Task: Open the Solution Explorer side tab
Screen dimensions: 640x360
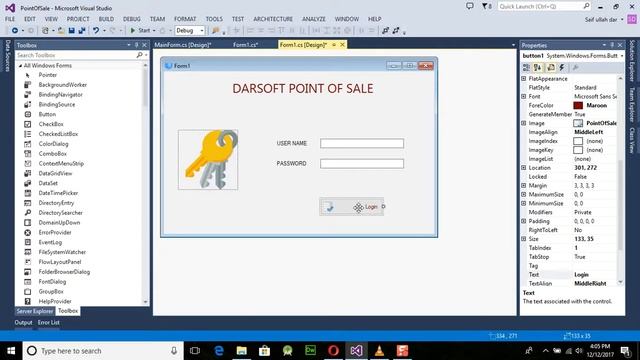Action: 632,61
